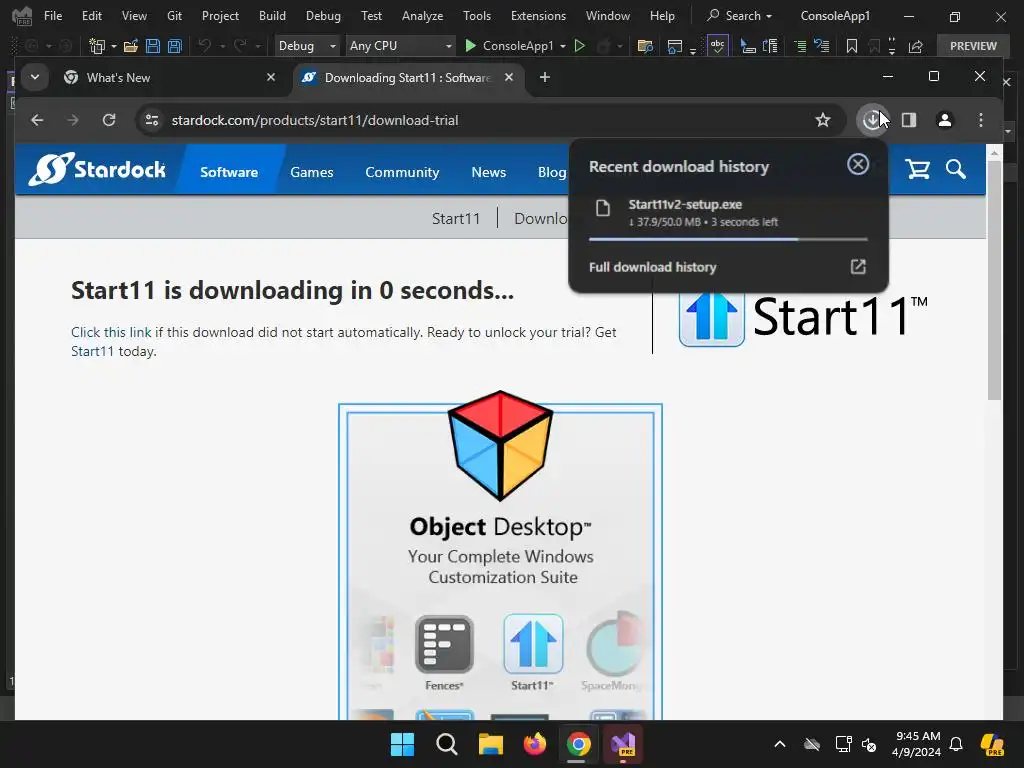Switch to the What's New tab
The width and height of the screenshot is (1024, 768).
[170, 78]
